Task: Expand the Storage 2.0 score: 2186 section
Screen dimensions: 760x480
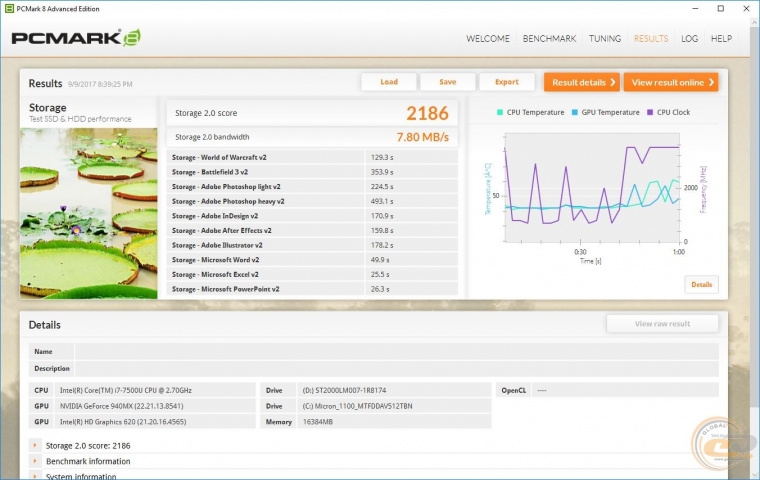Action: tap(35, 445)
